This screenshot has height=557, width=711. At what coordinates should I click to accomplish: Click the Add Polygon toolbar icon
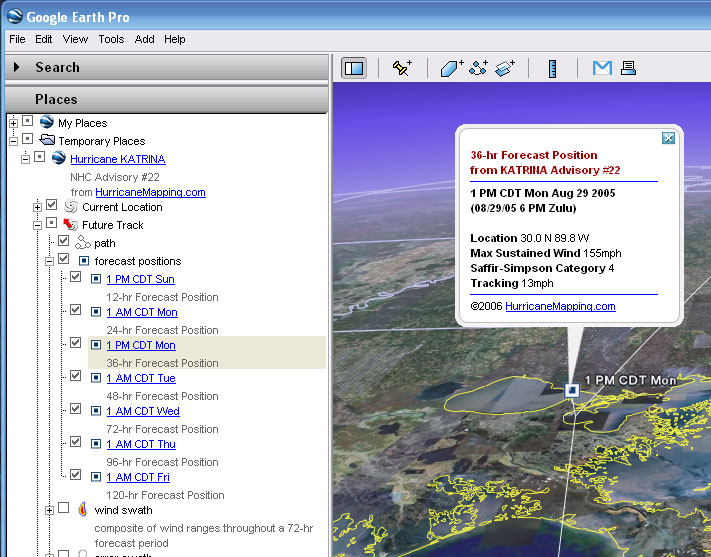pyautogui.click(x=452, y=68)
